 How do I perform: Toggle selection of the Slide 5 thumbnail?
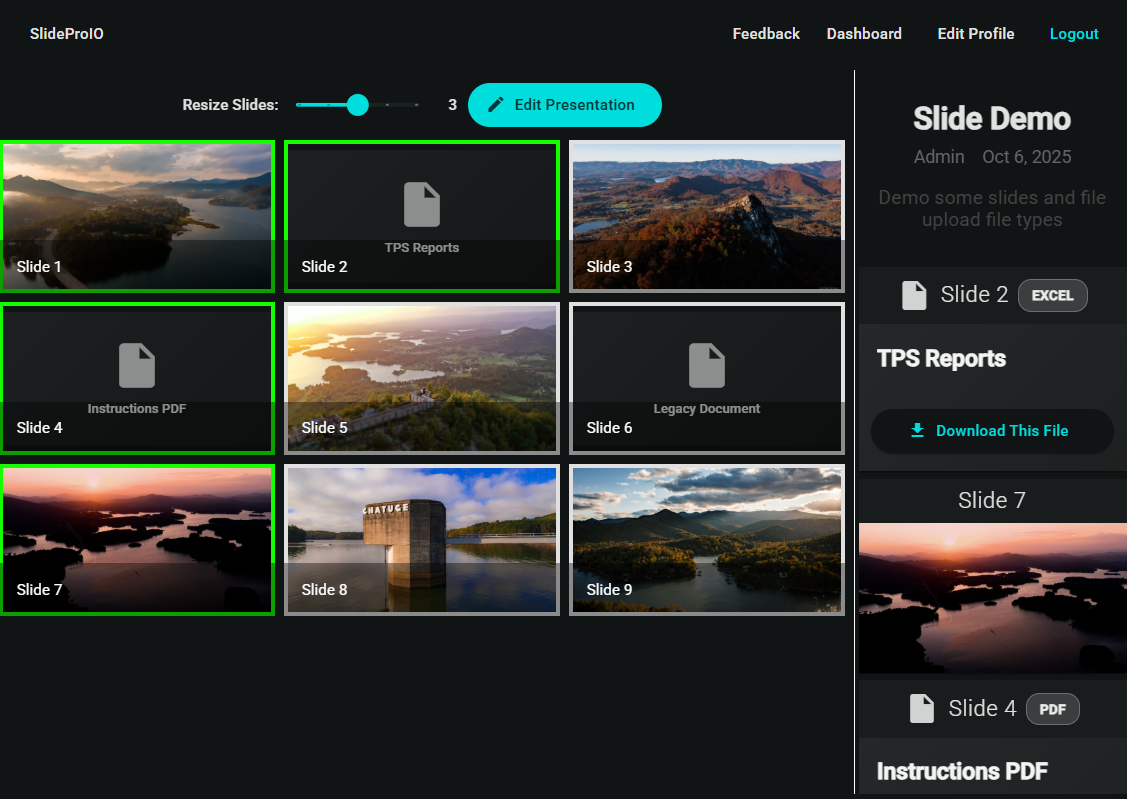(x=421, y=378)
